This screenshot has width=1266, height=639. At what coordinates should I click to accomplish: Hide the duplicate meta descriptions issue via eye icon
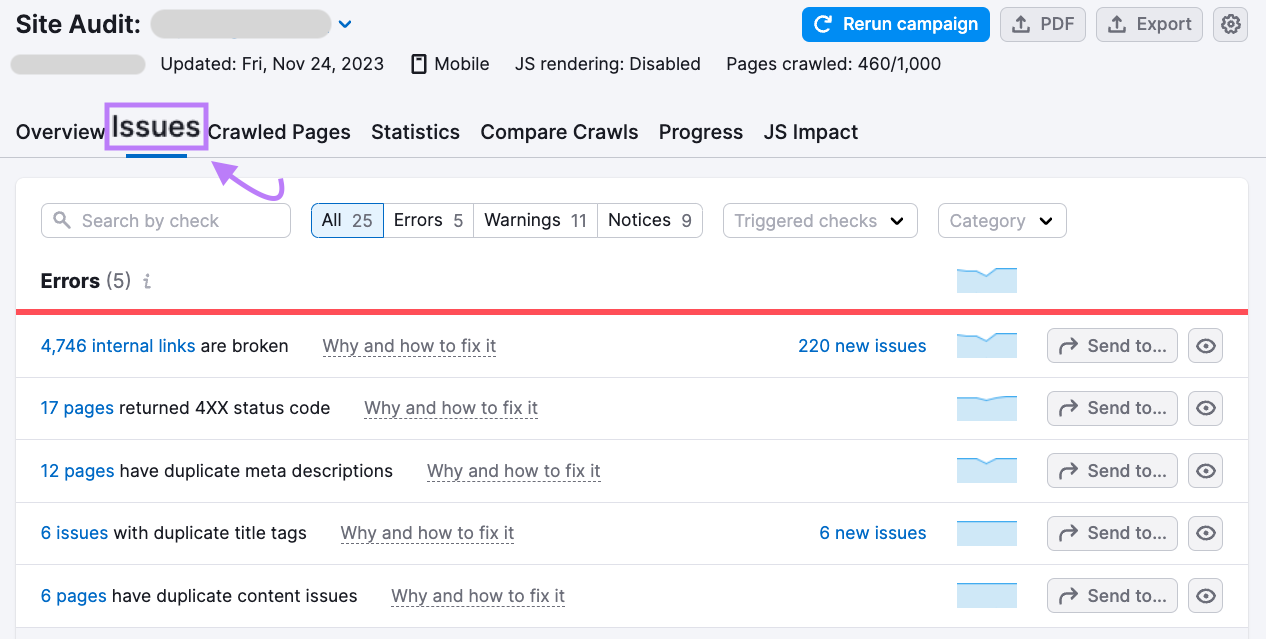click(1205, 470)
